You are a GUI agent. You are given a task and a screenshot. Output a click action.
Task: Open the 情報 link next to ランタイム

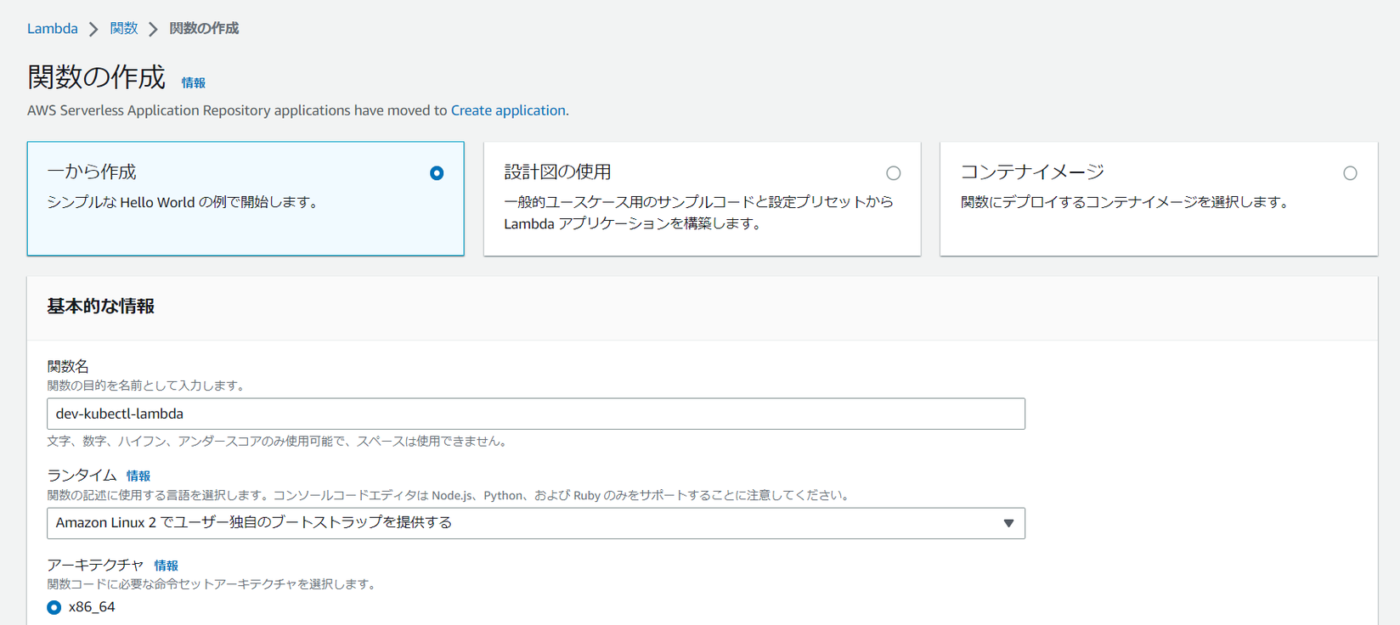coord(138,476)
